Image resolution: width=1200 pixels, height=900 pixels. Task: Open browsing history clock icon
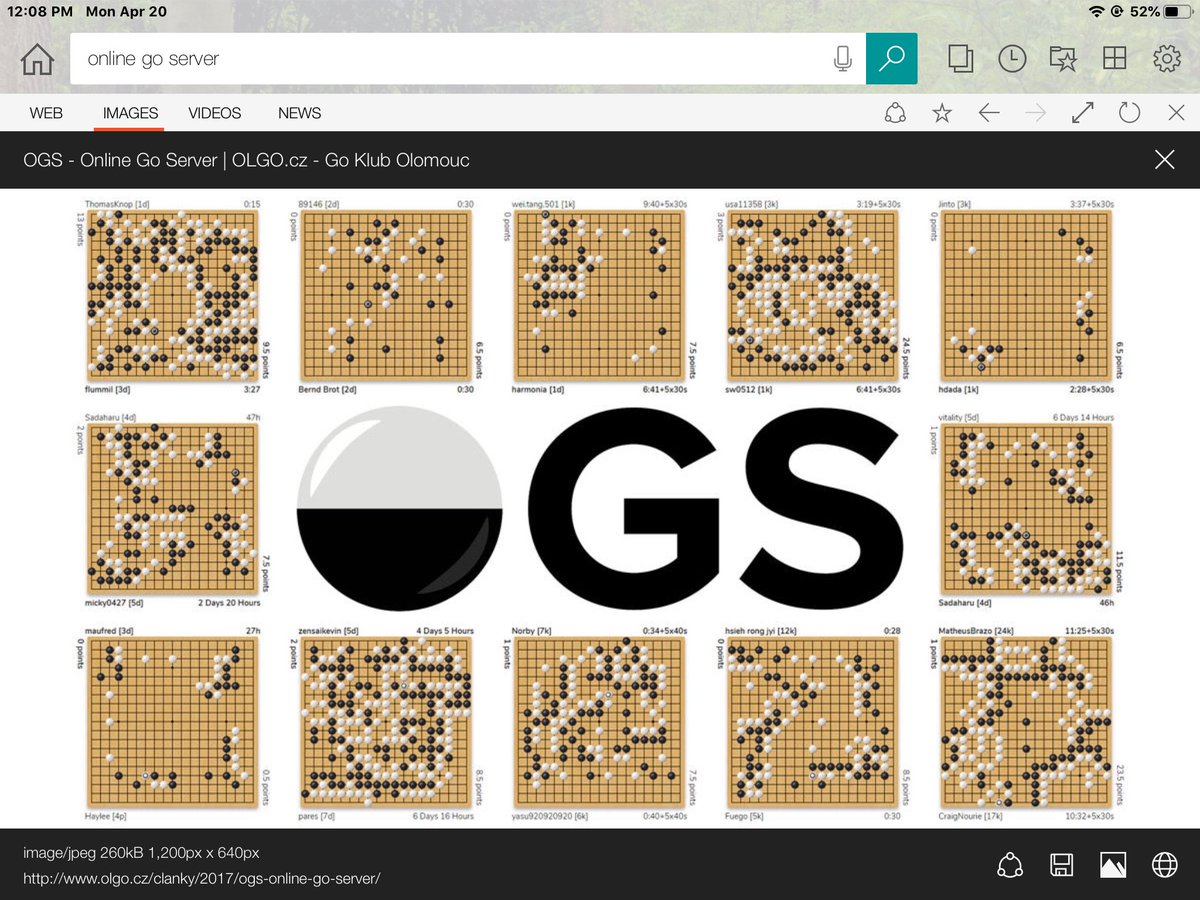(x=1012, y=59)
